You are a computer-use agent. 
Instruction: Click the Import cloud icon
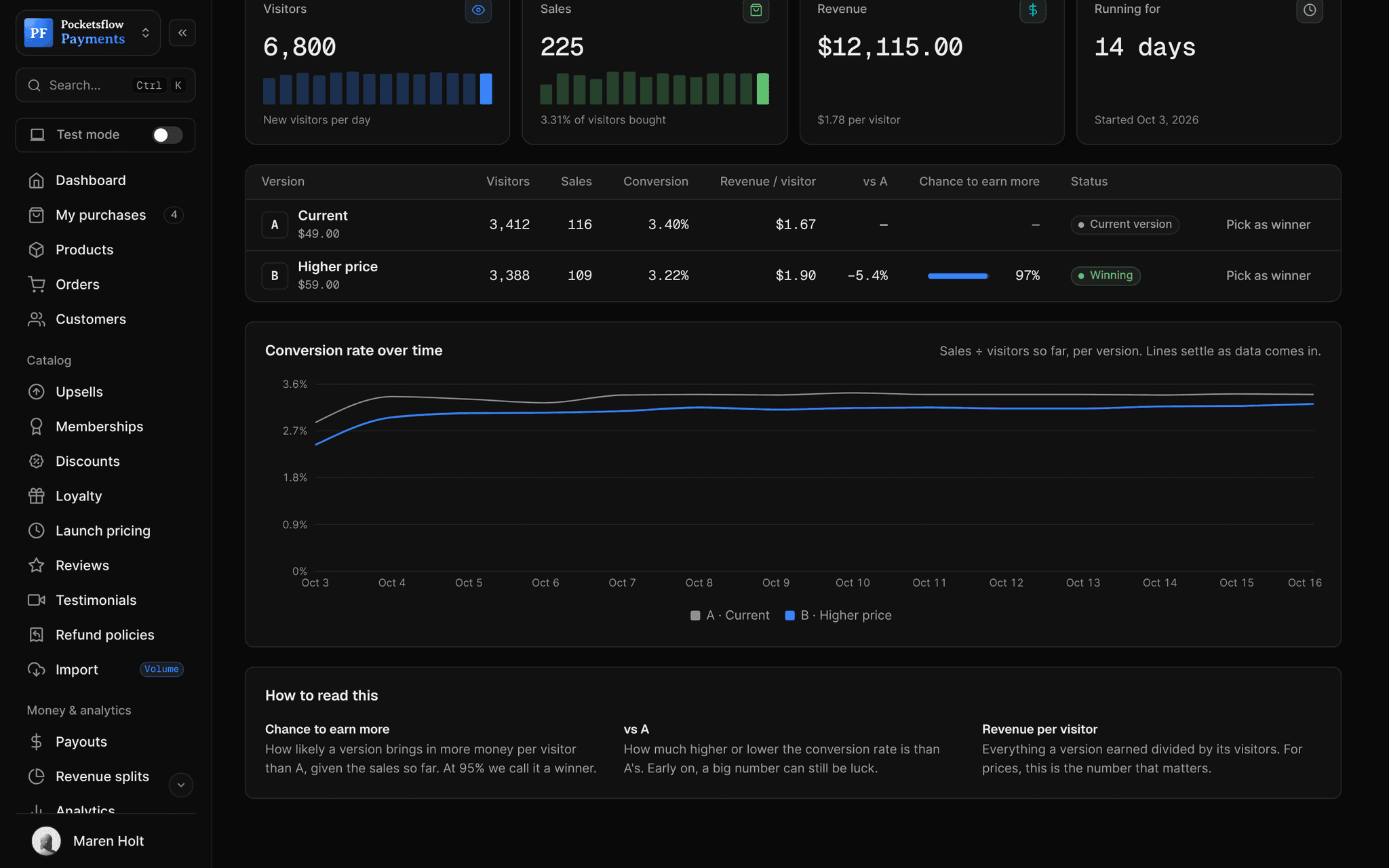point(37,669)
